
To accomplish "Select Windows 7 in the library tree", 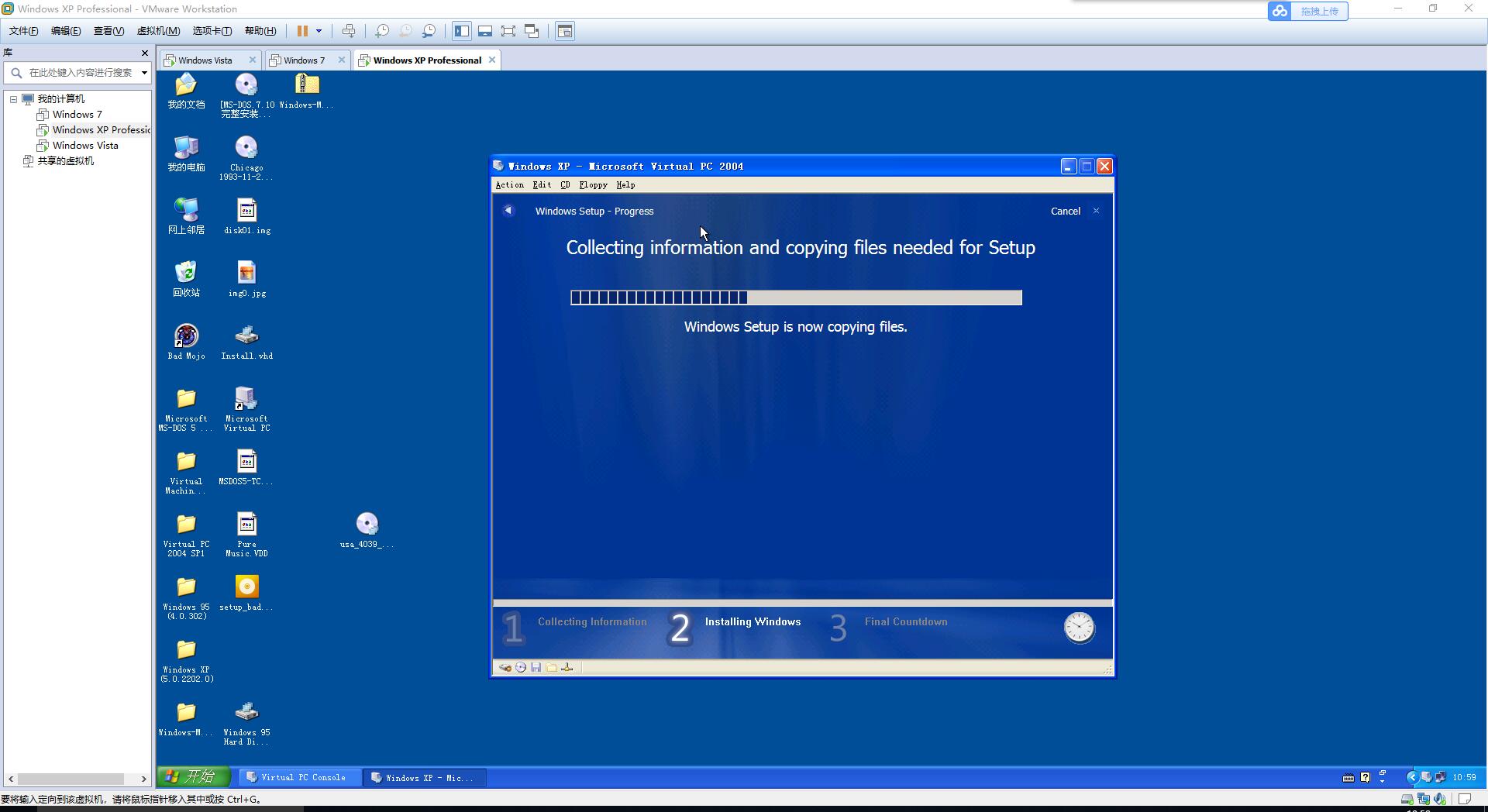I will pos(77,115).
